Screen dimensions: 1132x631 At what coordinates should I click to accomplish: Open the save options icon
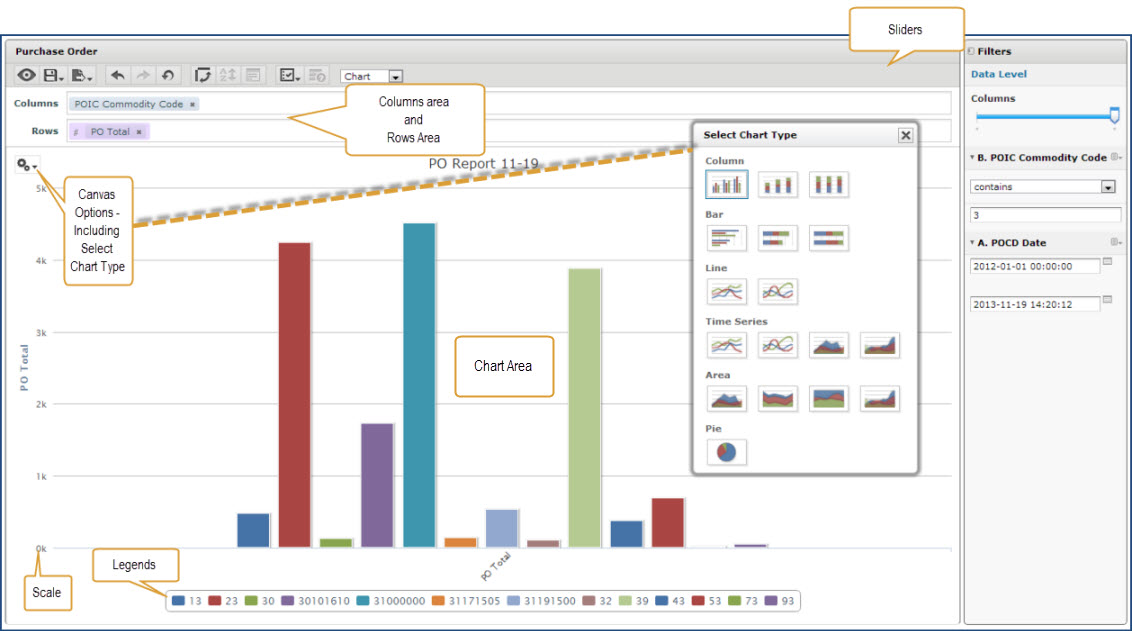click(x=53, y=75)
